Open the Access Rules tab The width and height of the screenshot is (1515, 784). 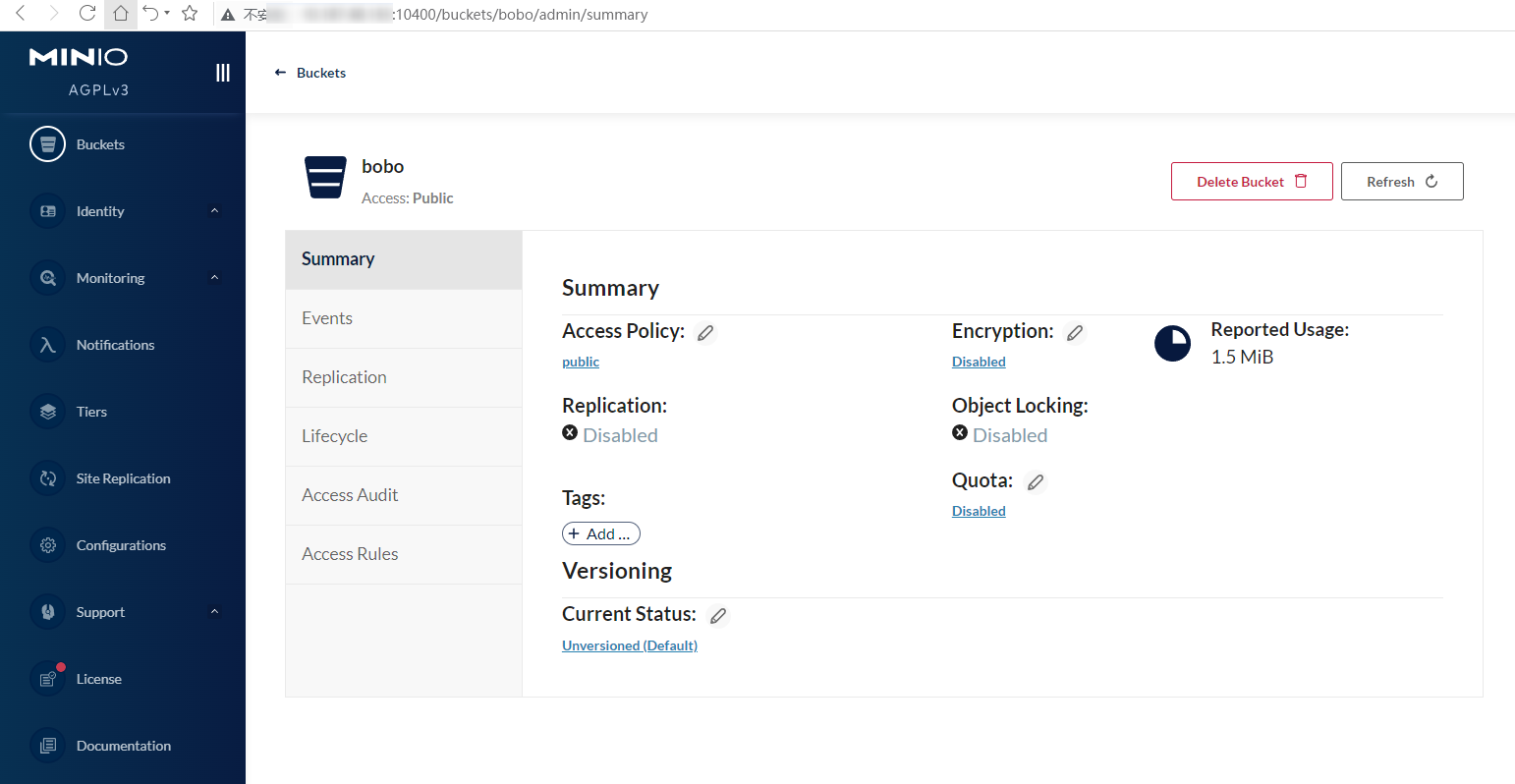[350, 554]
